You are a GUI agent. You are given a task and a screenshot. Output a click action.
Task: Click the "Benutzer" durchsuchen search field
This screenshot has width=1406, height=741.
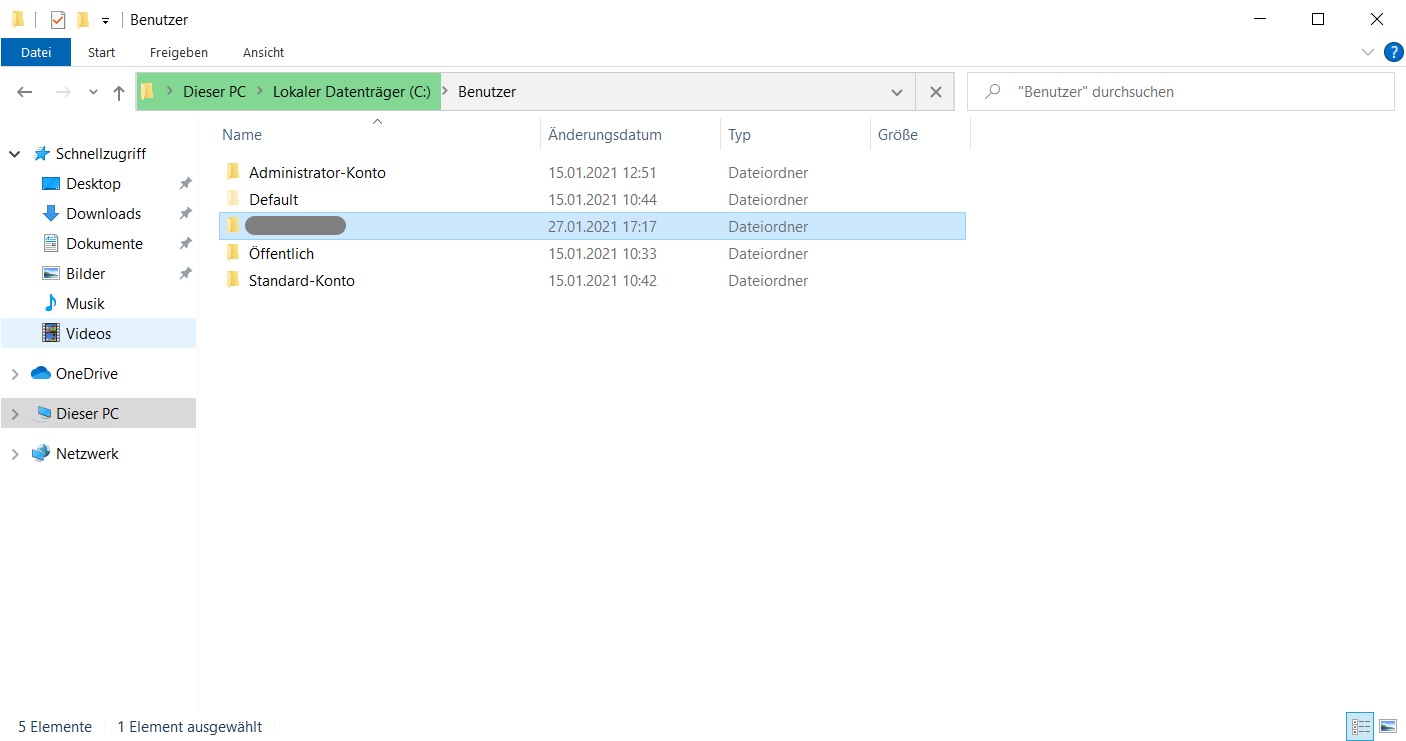point(1181,92)
